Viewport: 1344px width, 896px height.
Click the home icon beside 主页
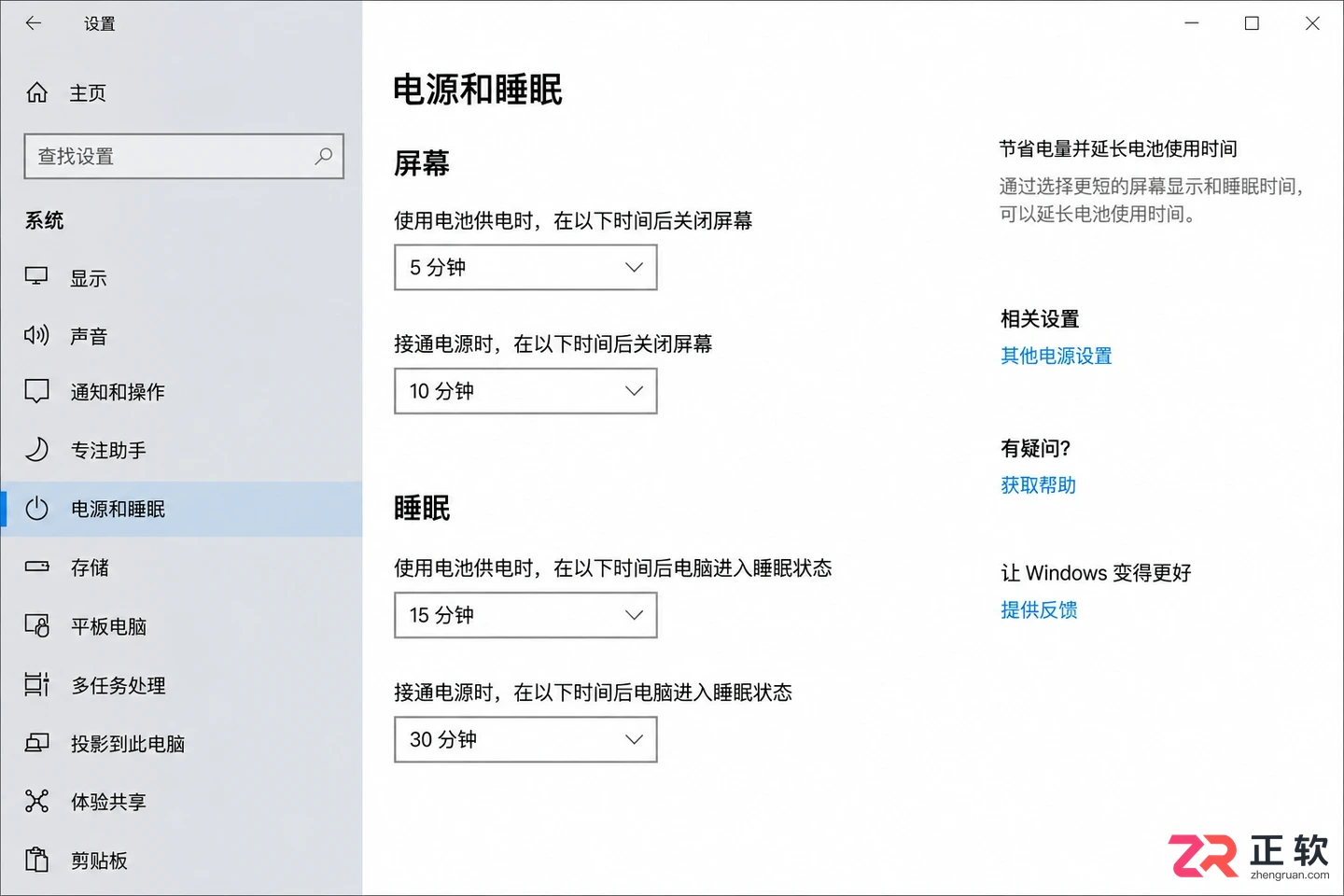tap(36, 92)
